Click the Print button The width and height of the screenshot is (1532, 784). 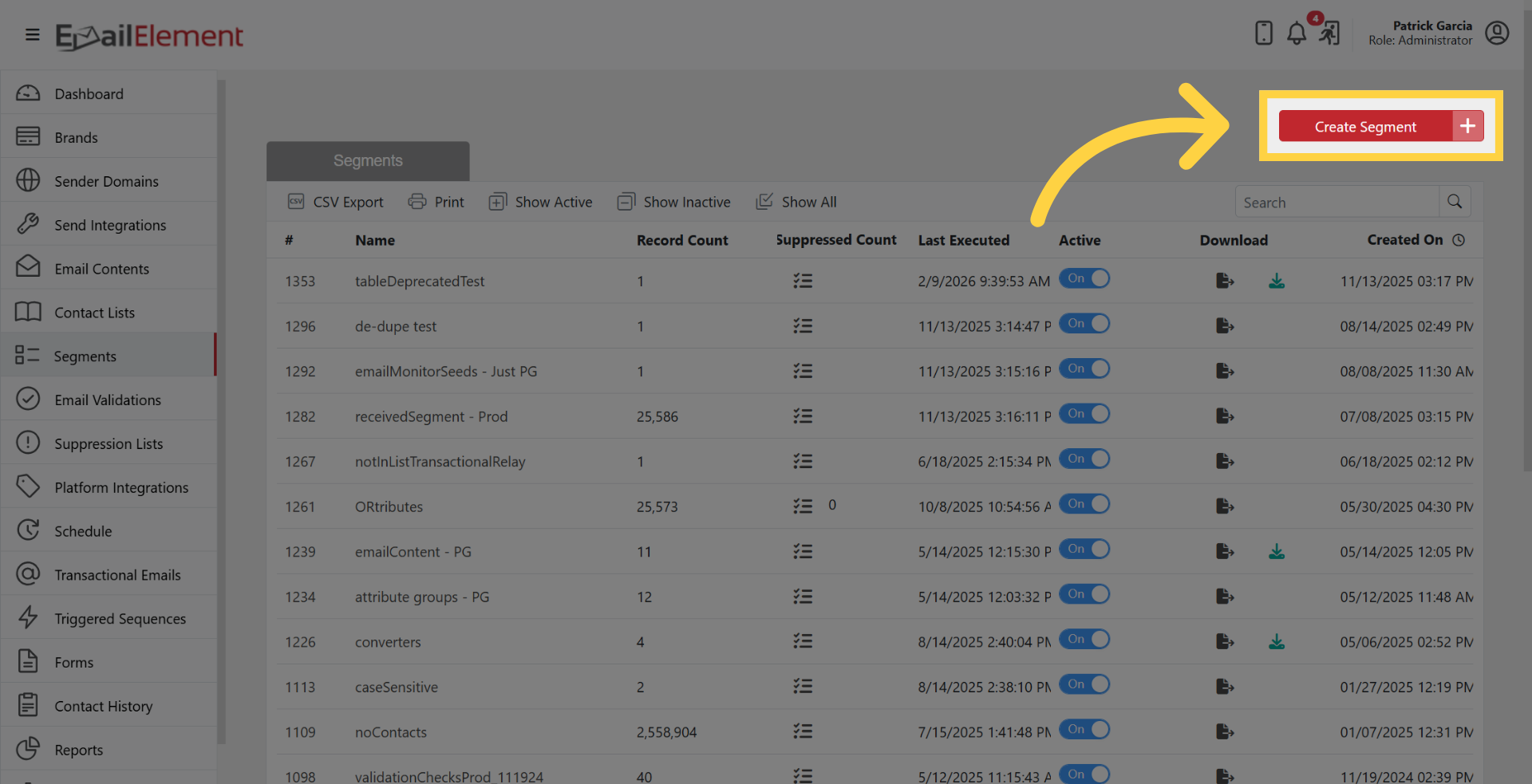point(436,202)
